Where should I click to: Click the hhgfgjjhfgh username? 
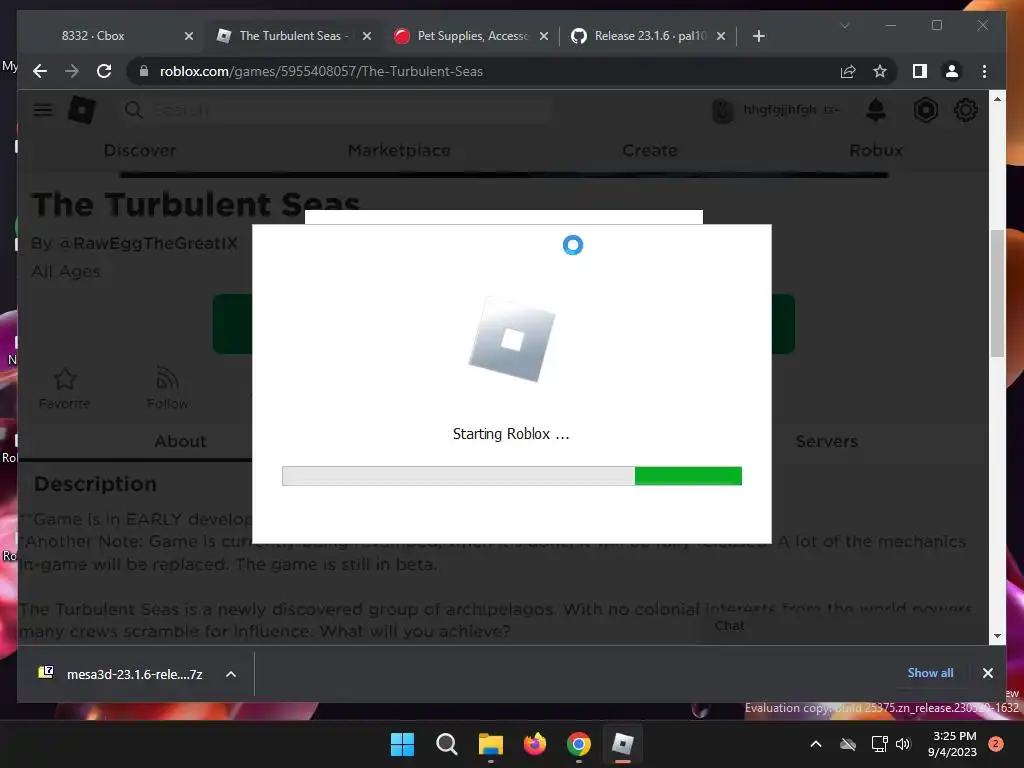(x=780, y=110)
